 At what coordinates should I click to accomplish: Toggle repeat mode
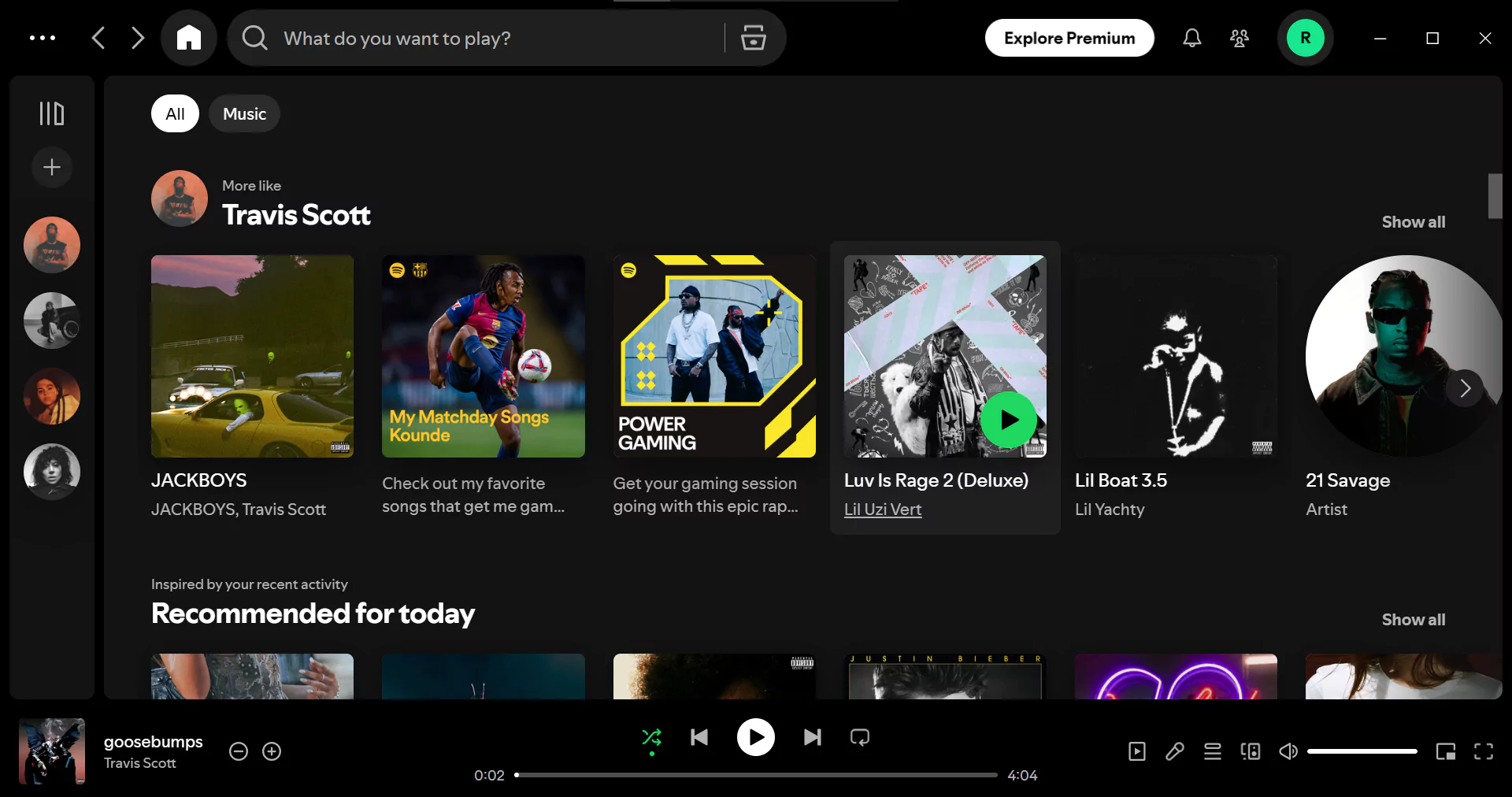point(860,737)
